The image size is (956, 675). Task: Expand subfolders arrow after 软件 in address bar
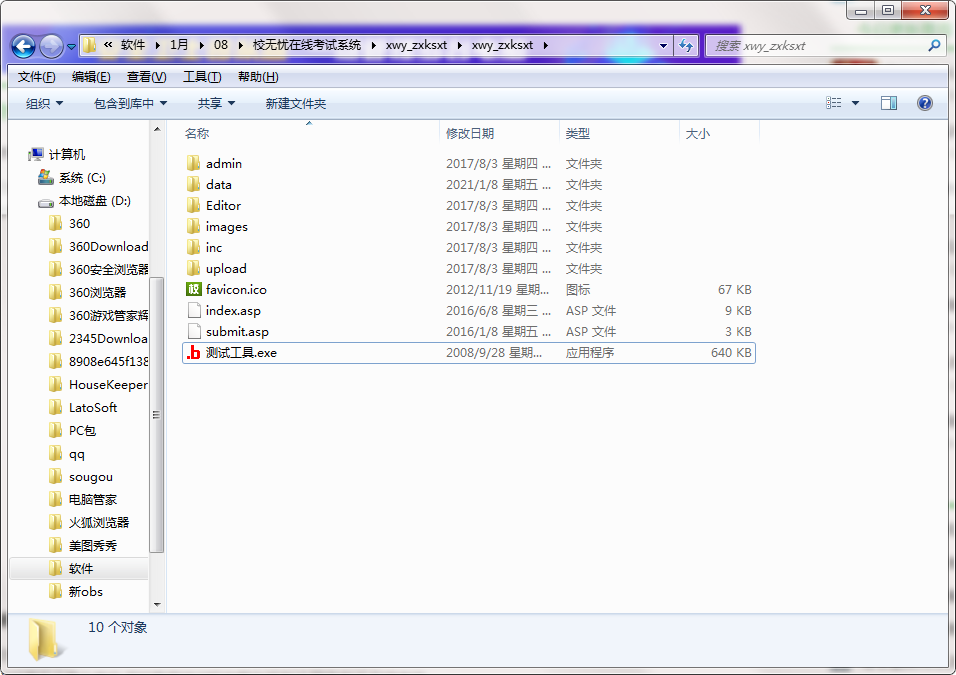(158, 45)
